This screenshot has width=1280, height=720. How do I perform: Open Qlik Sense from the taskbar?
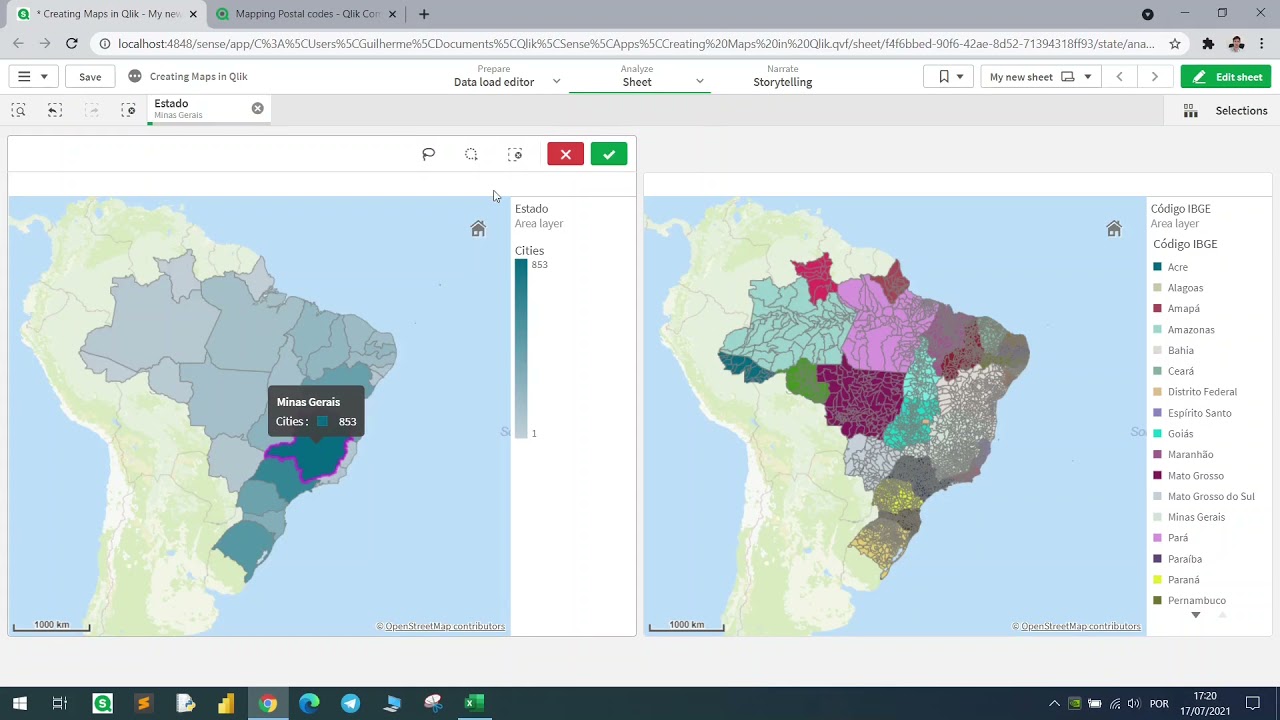(x=102, y=703)
